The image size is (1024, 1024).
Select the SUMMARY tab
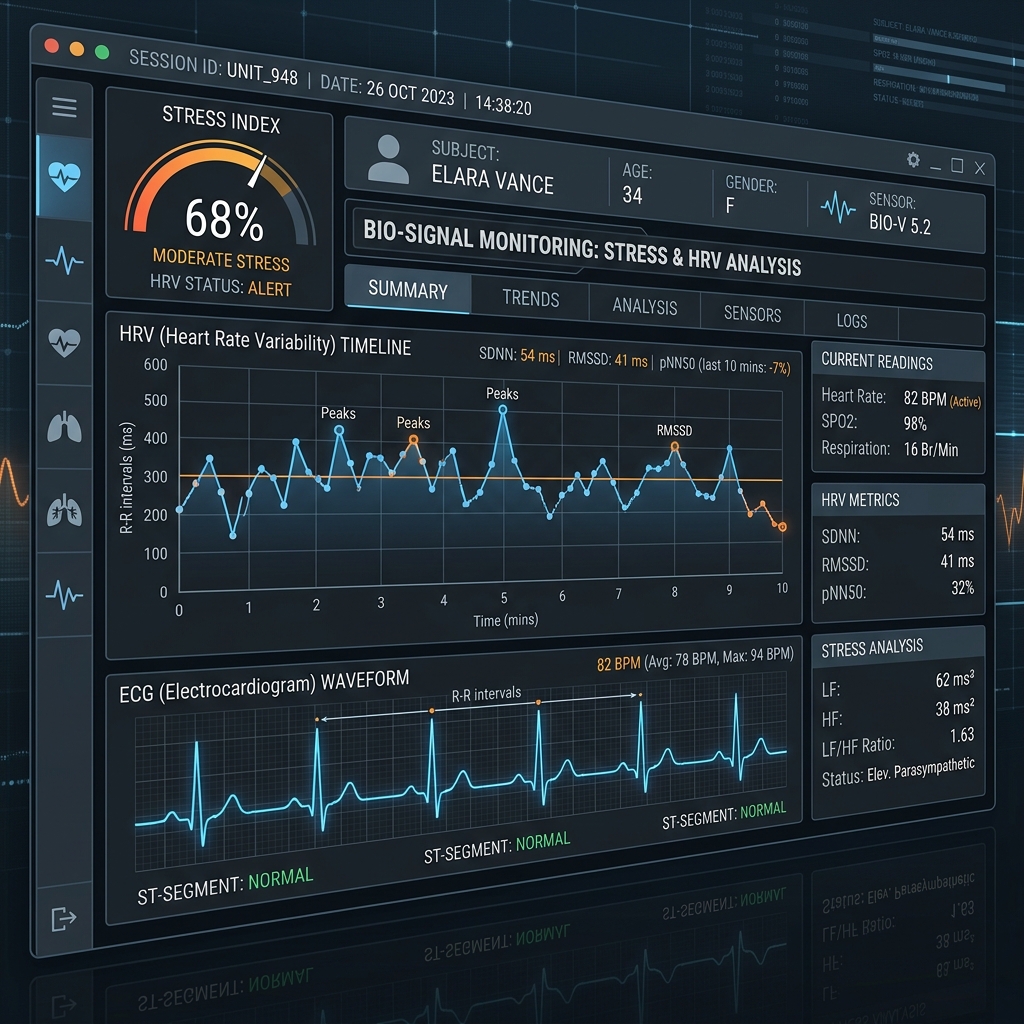pyautogui.click(x=408, y=289)
